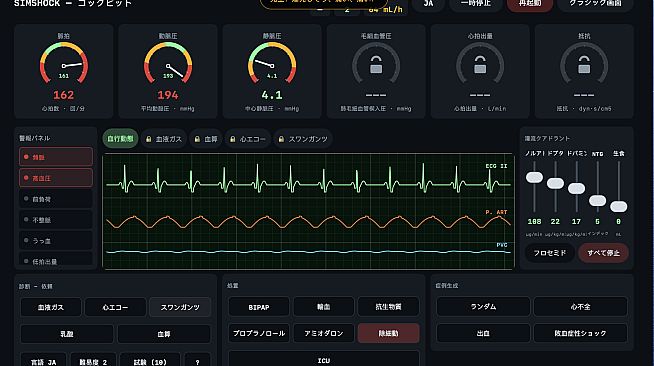Select the 不整脈 alarm row
The width and height of the screenshot is (654, 366).
(56, 220)
